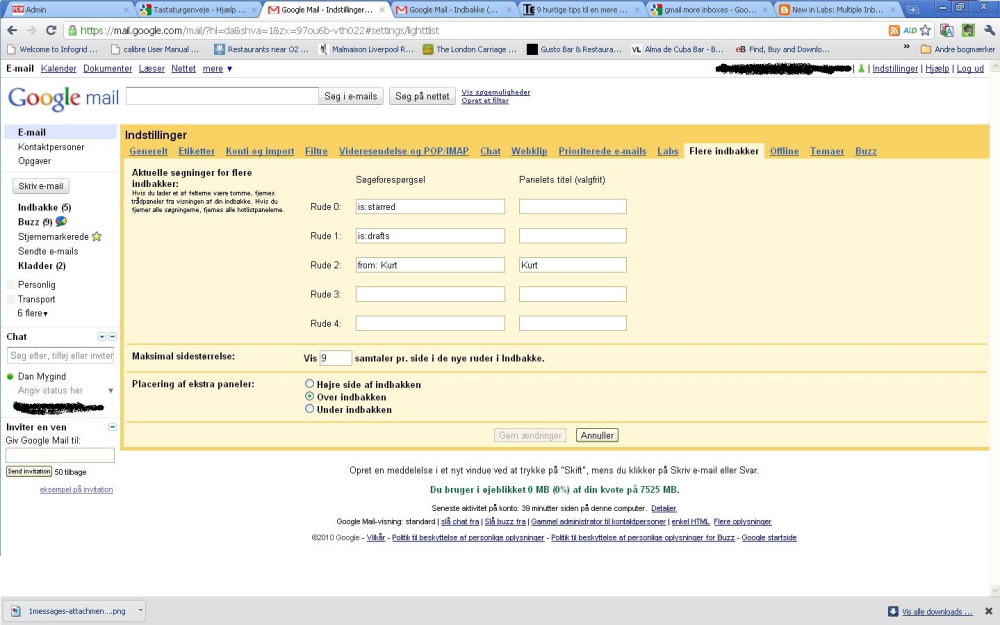Open the RSS feed icon in address bar
The width and height of the screenshot is (1000, 625).
click(894, 30)
